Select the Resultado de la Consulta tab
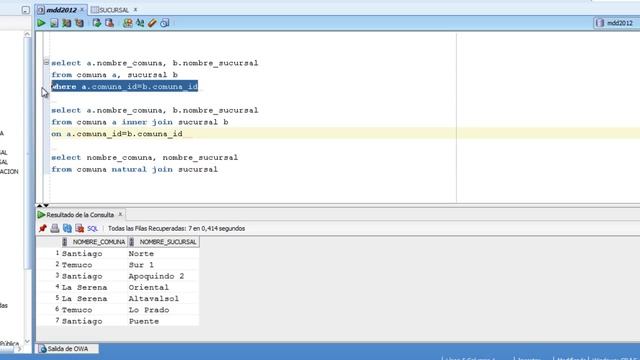 (x=80, y=215)
